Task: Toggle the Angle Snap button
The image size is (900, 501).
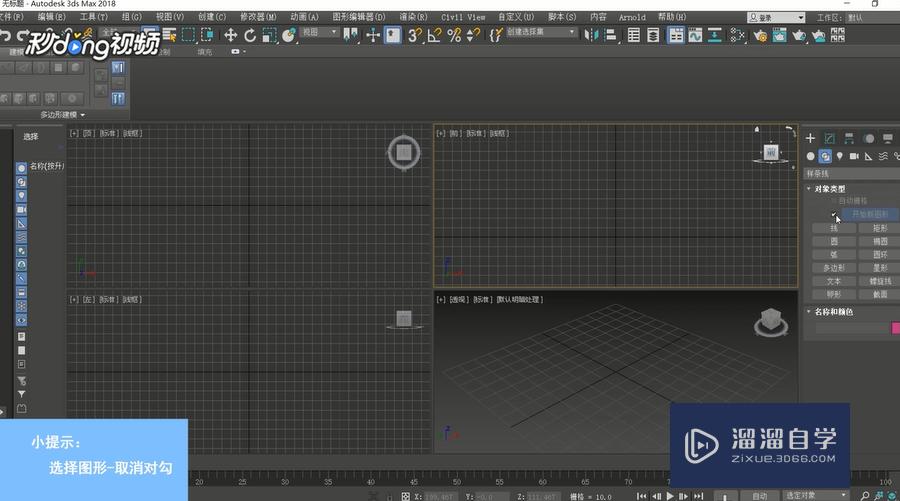Action: tap(435, 36)
